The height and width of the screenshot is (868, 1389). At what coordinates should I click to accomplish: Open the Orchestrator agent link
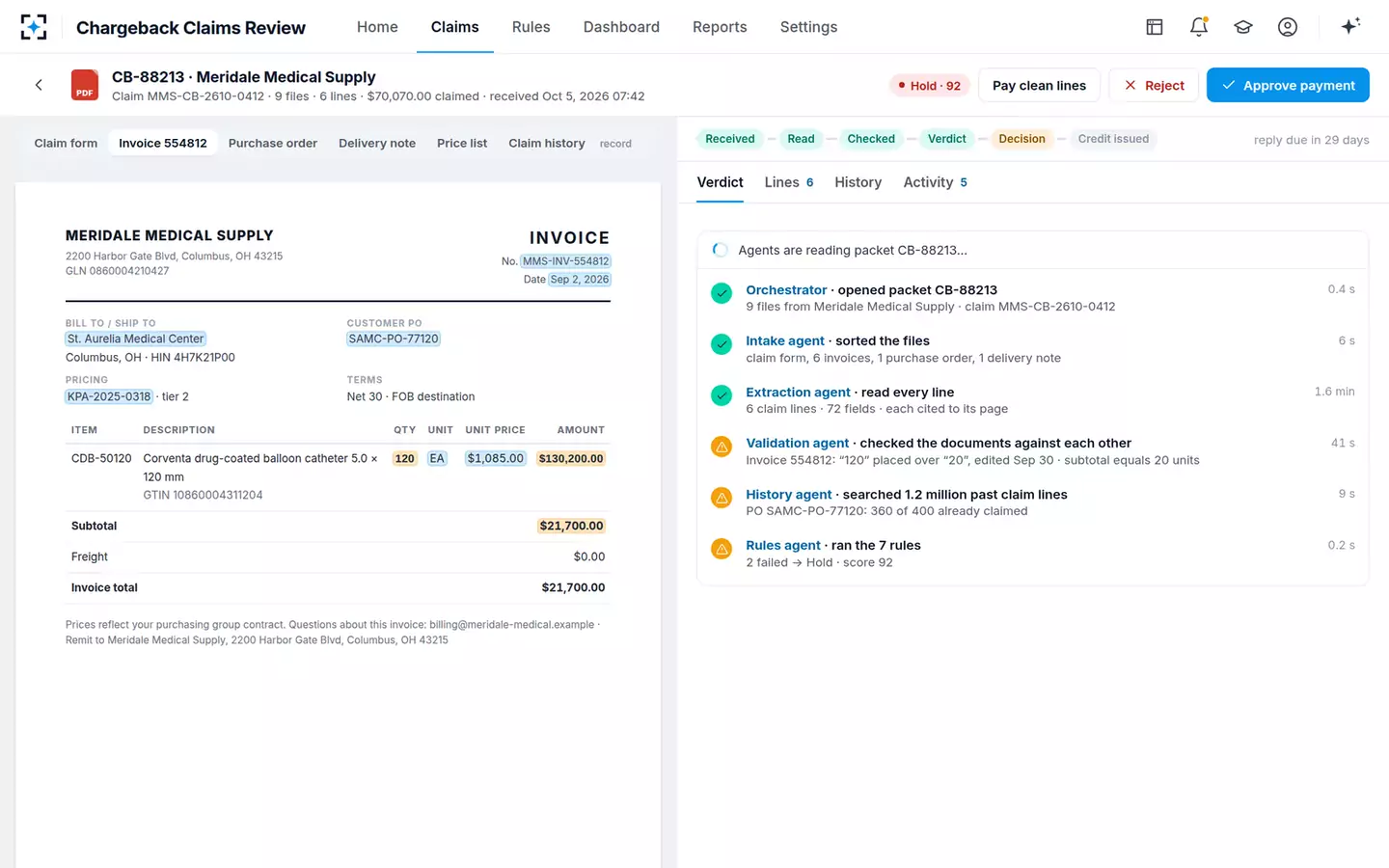[786, 289]
